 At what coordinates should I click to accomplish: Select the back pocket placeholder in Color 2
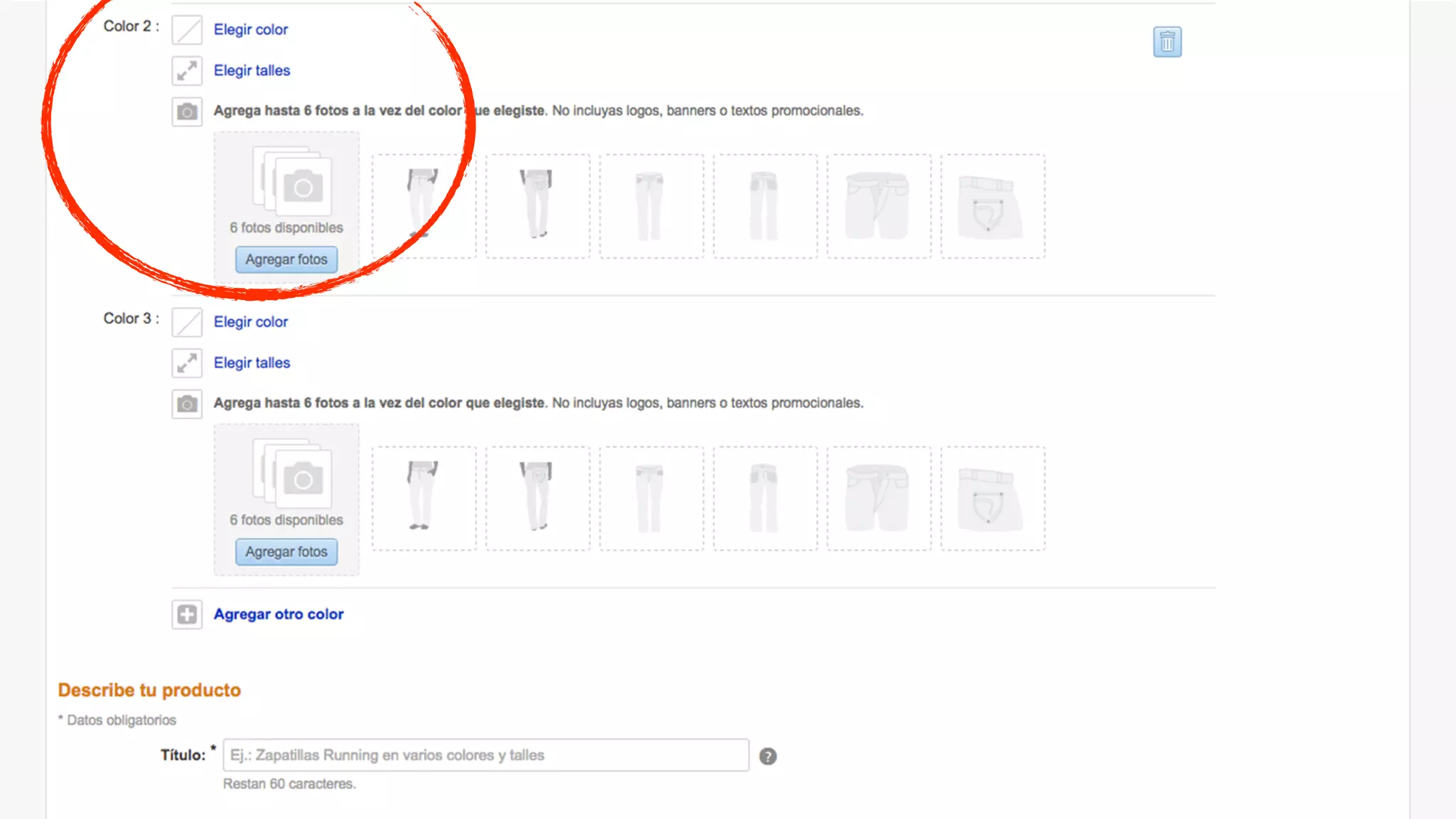992,206
